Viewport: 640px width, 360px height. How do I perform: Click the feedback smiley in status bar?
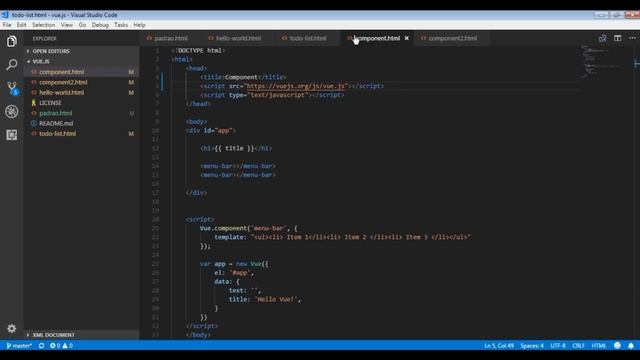pyautogui.click(x=617, y=345)
